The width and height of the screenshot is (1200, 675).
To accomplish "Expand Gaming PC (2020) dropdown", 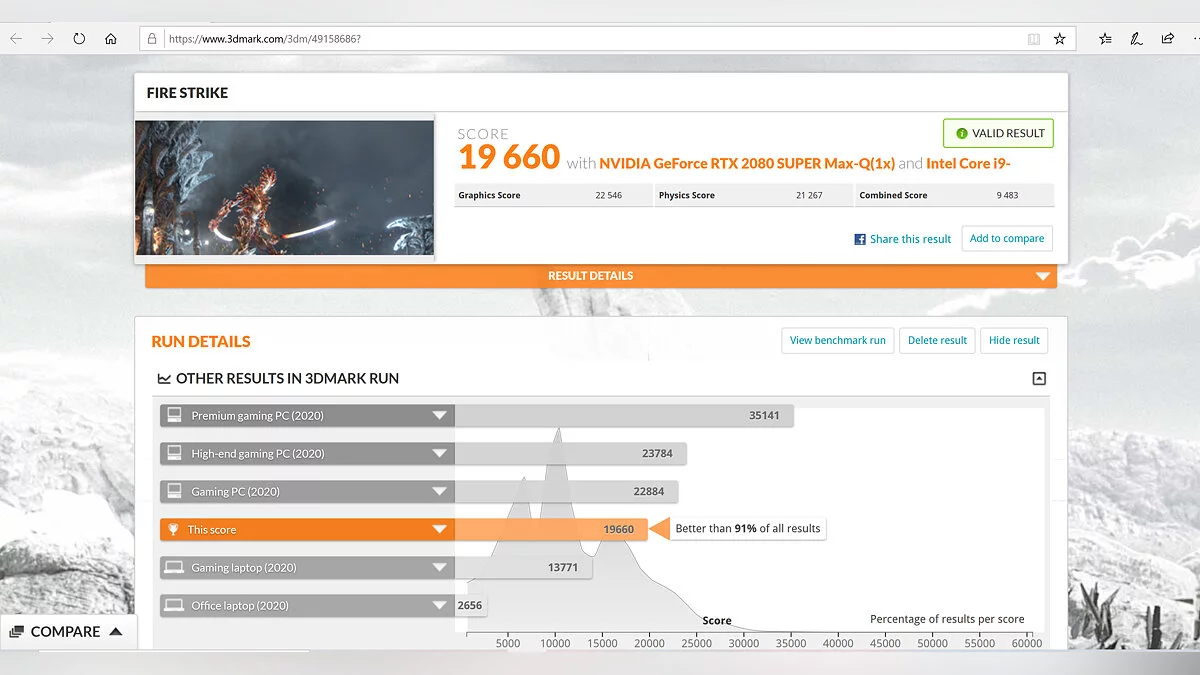I will pos(438,492).
